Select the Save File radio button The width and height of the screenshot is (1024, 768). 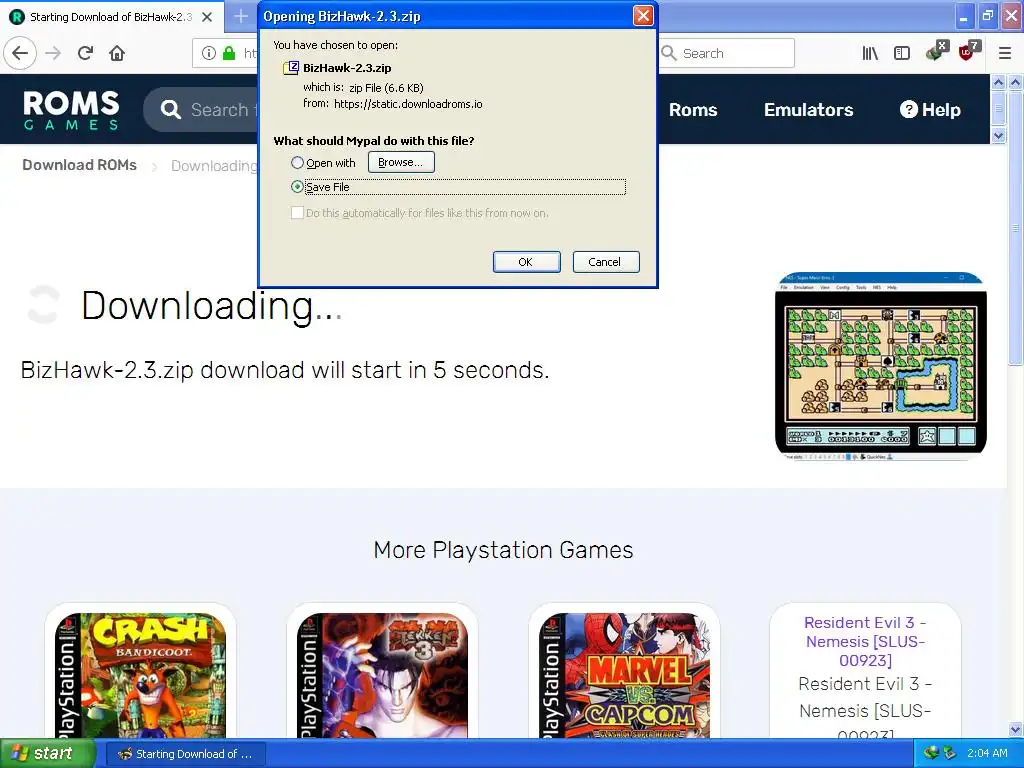pyautogui.click(x=297, y=187)
